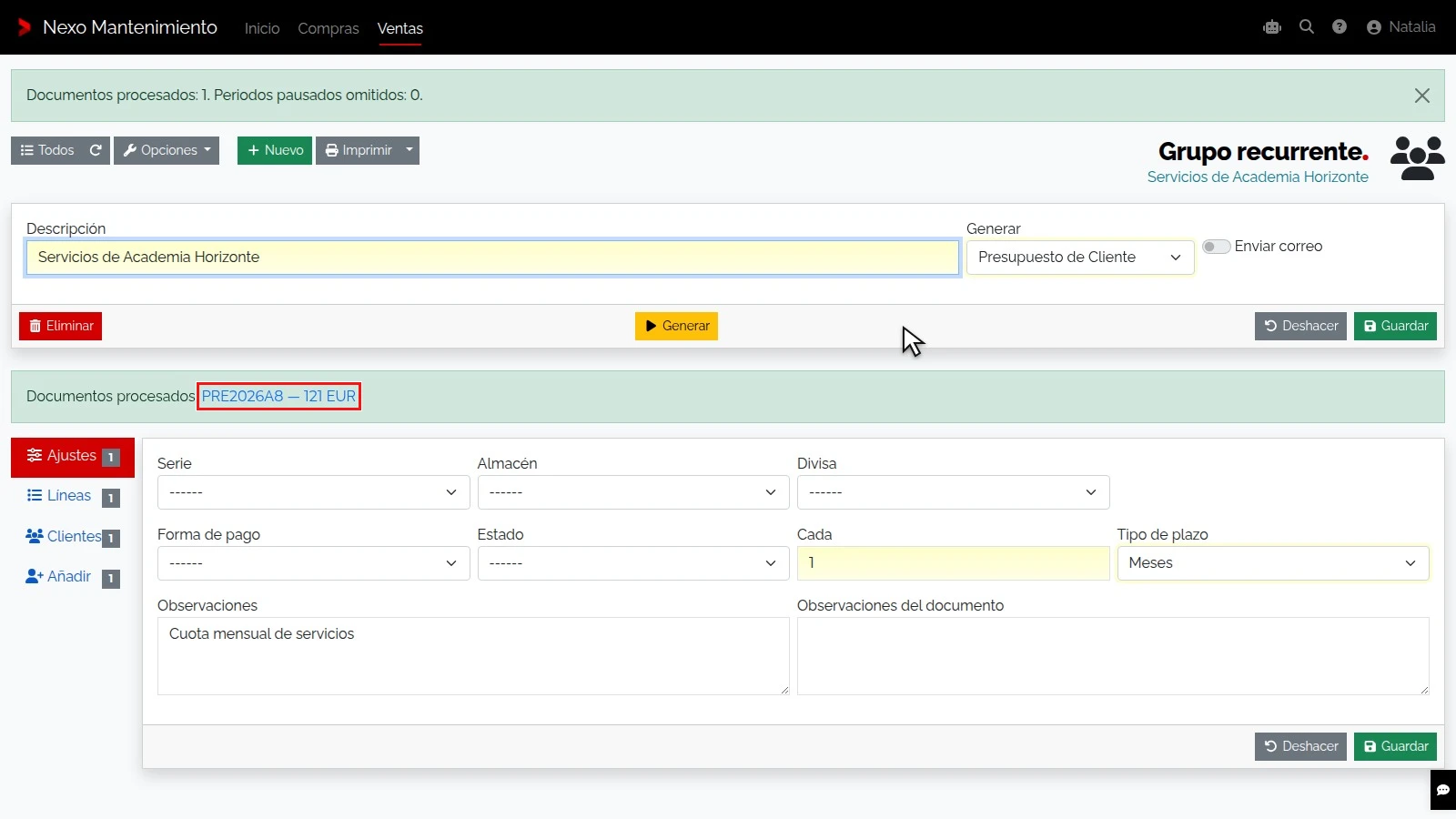The height and width of the screenshot is (819, 1456).
Task: Open the Tipo de plazo dropdown
Action: click(x=1273, y=563)
